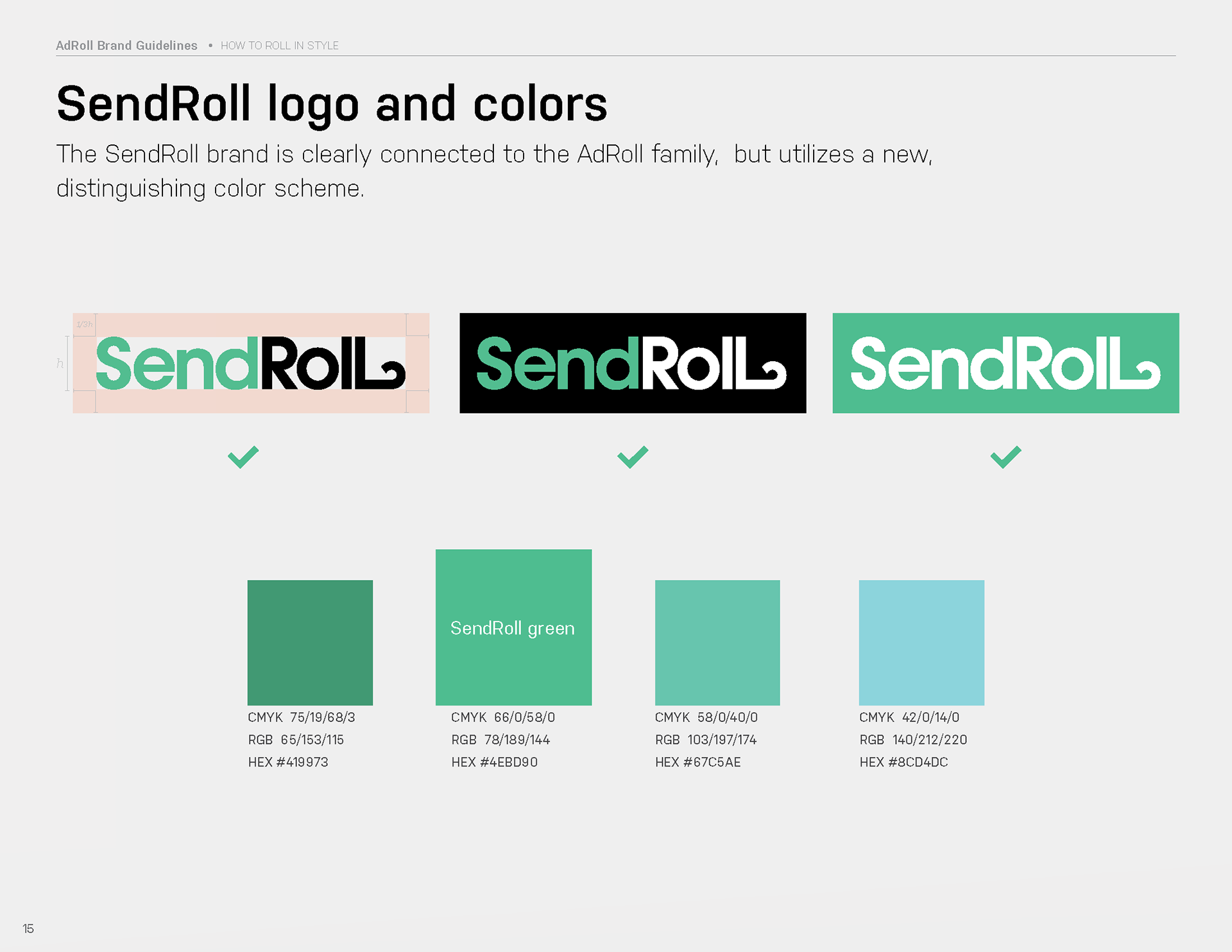Click the HEX #8CD4DC value
The image size is (1232, 952).
[903, 762]
